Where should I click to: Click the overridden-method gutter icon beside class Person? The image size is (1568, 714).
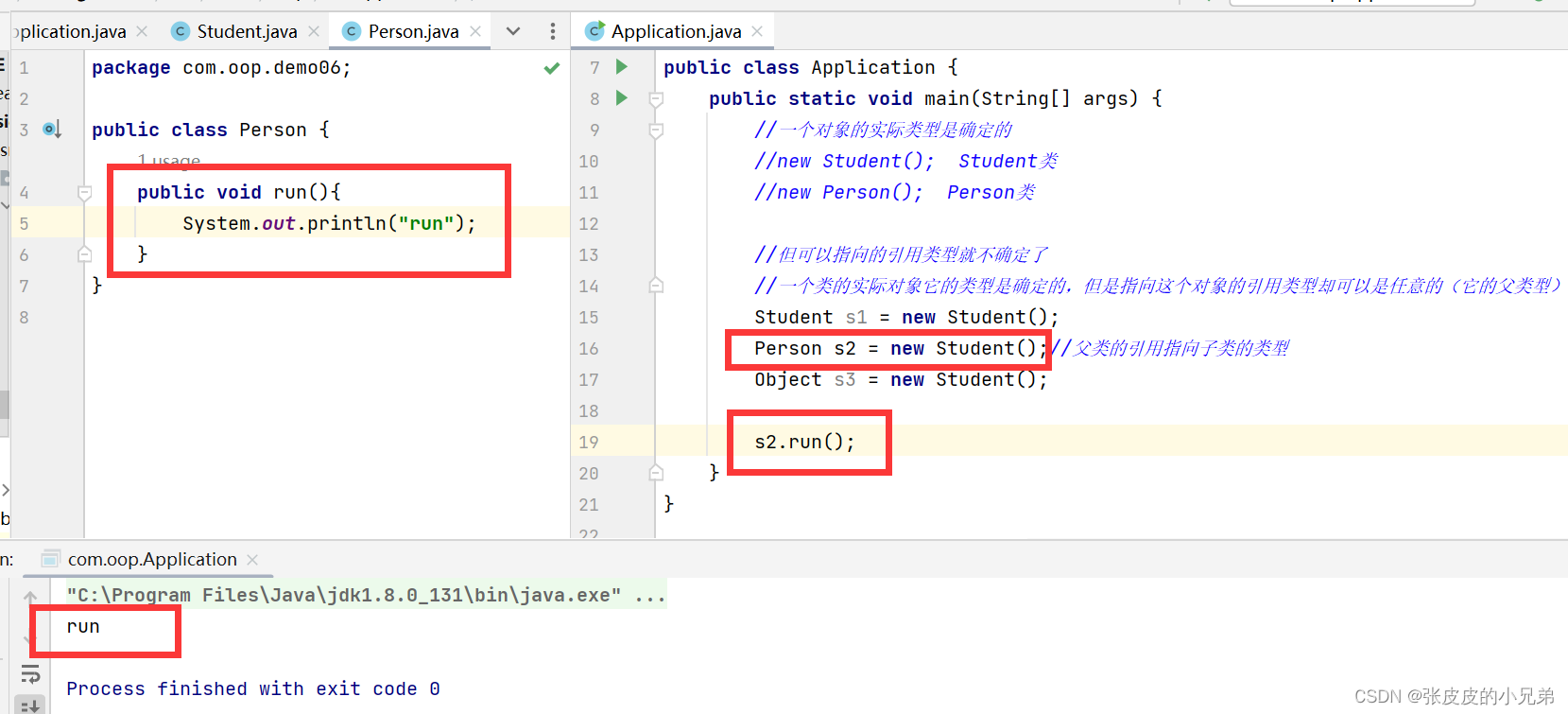pos(52,130)
